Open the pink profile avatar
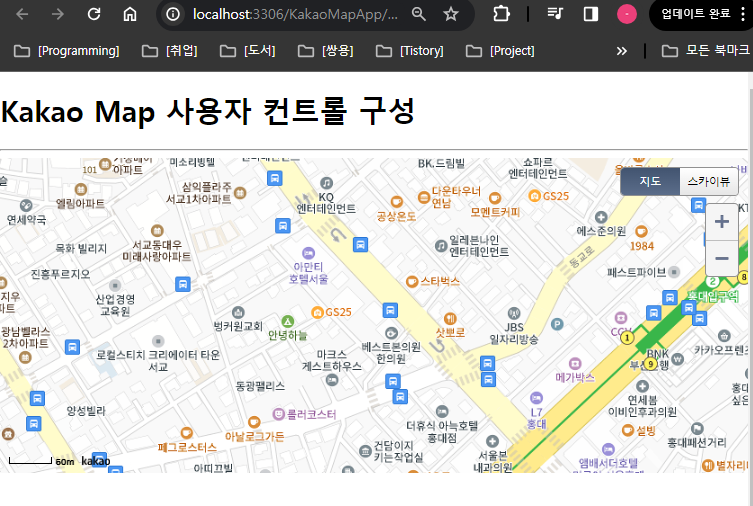 [627, 14]
